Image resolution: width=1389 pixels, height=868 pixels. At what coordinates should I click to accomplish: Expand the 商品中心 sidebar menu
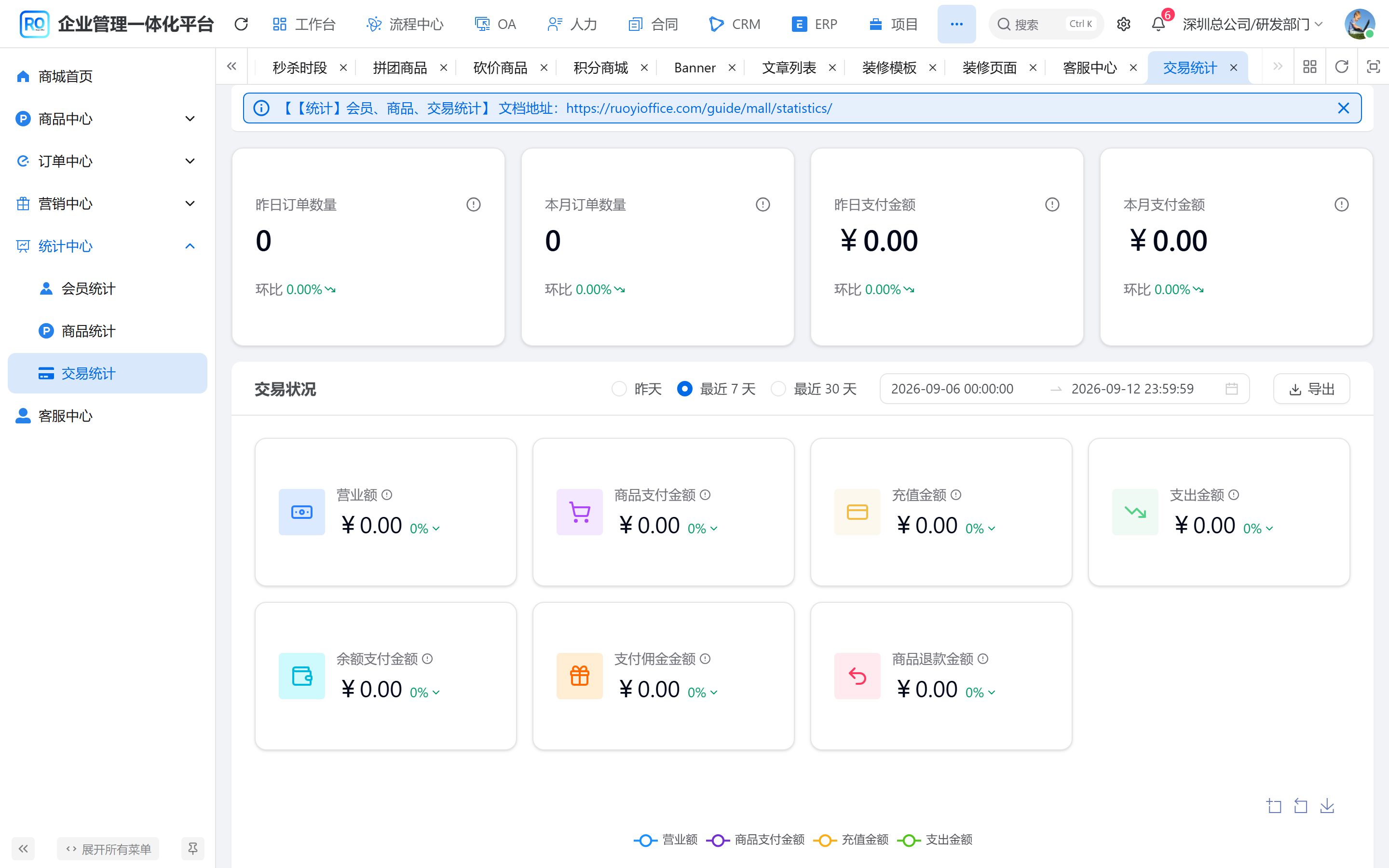point(108,119)
